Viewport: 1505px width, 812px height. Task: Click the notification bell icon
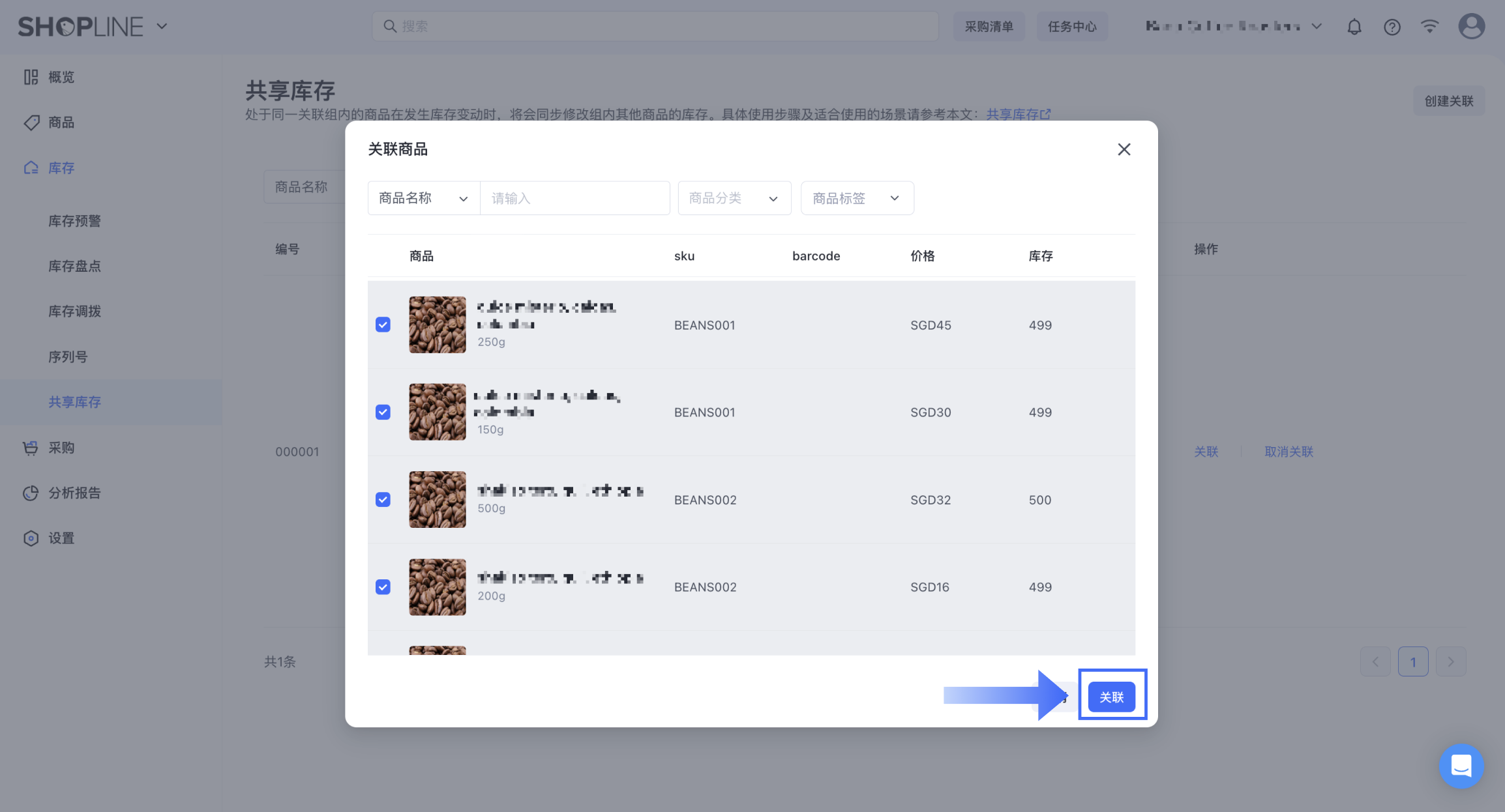click(x=1354, y=27)
